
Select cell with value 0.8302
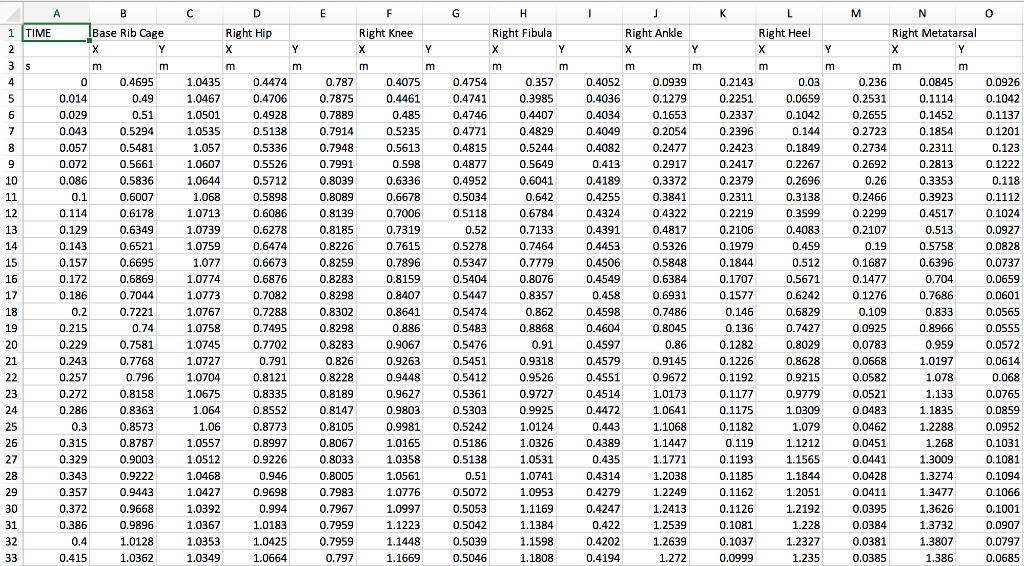(x=323, y=311)
